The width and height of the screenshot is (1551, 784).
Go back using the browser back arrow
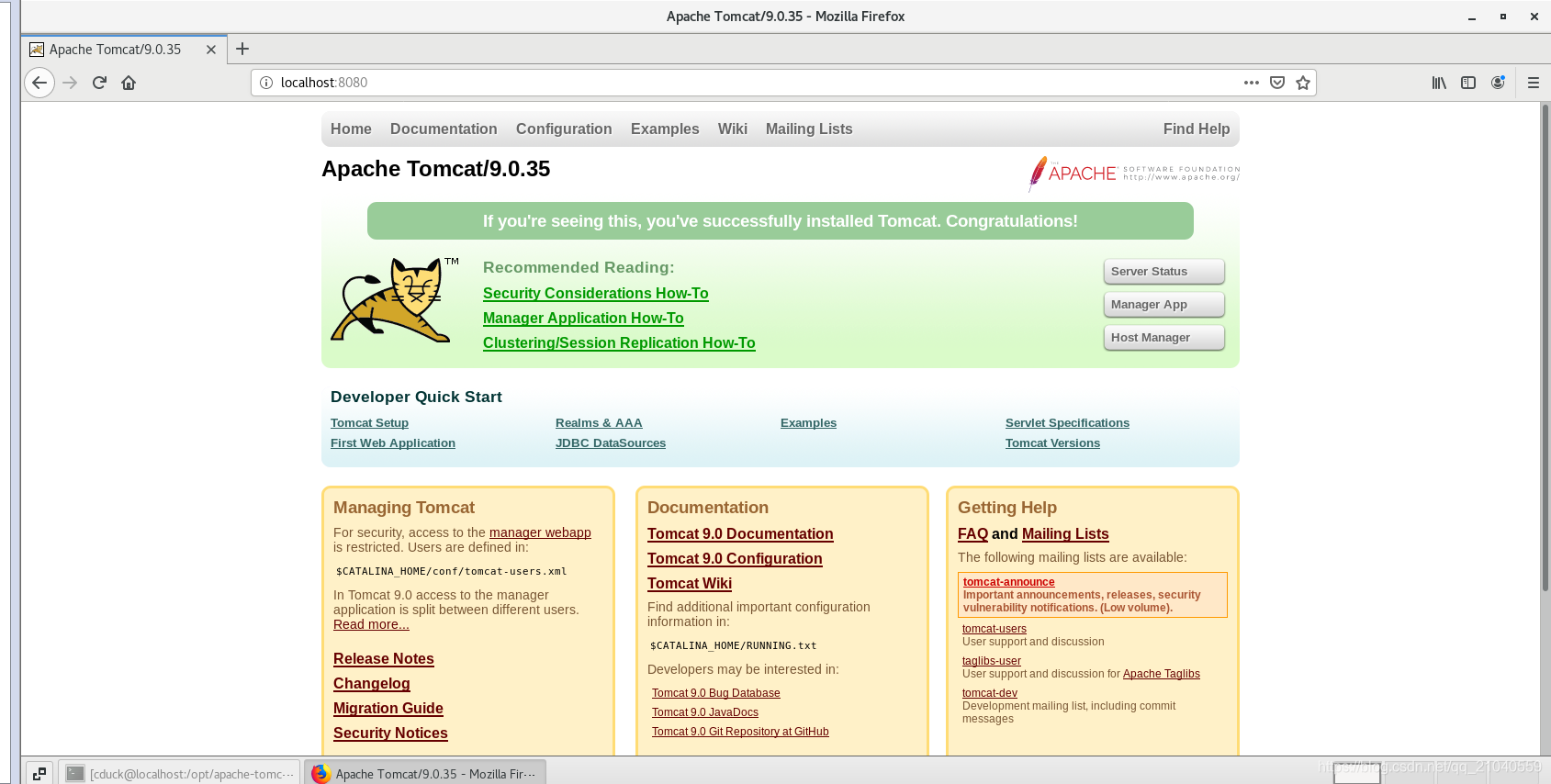tap(39, 83)
